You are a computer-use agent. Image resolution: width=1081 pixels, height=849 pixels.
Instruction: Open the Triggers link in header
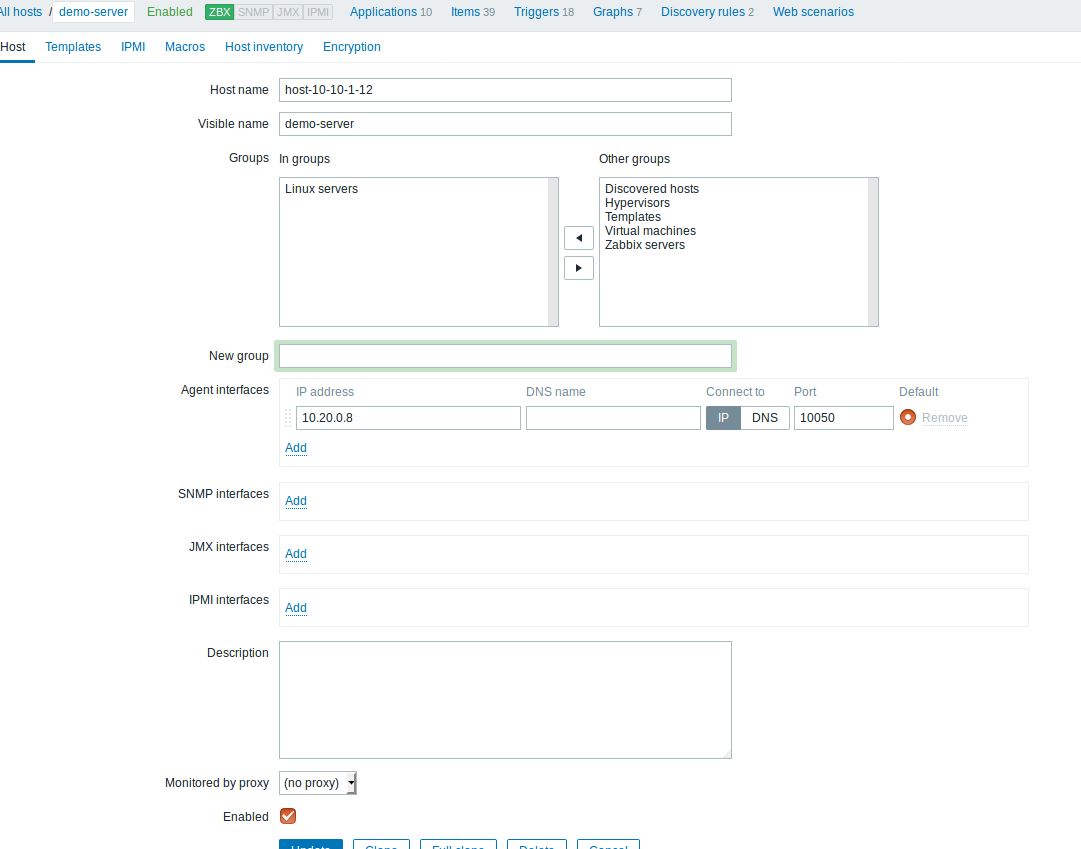coord(537,12)
